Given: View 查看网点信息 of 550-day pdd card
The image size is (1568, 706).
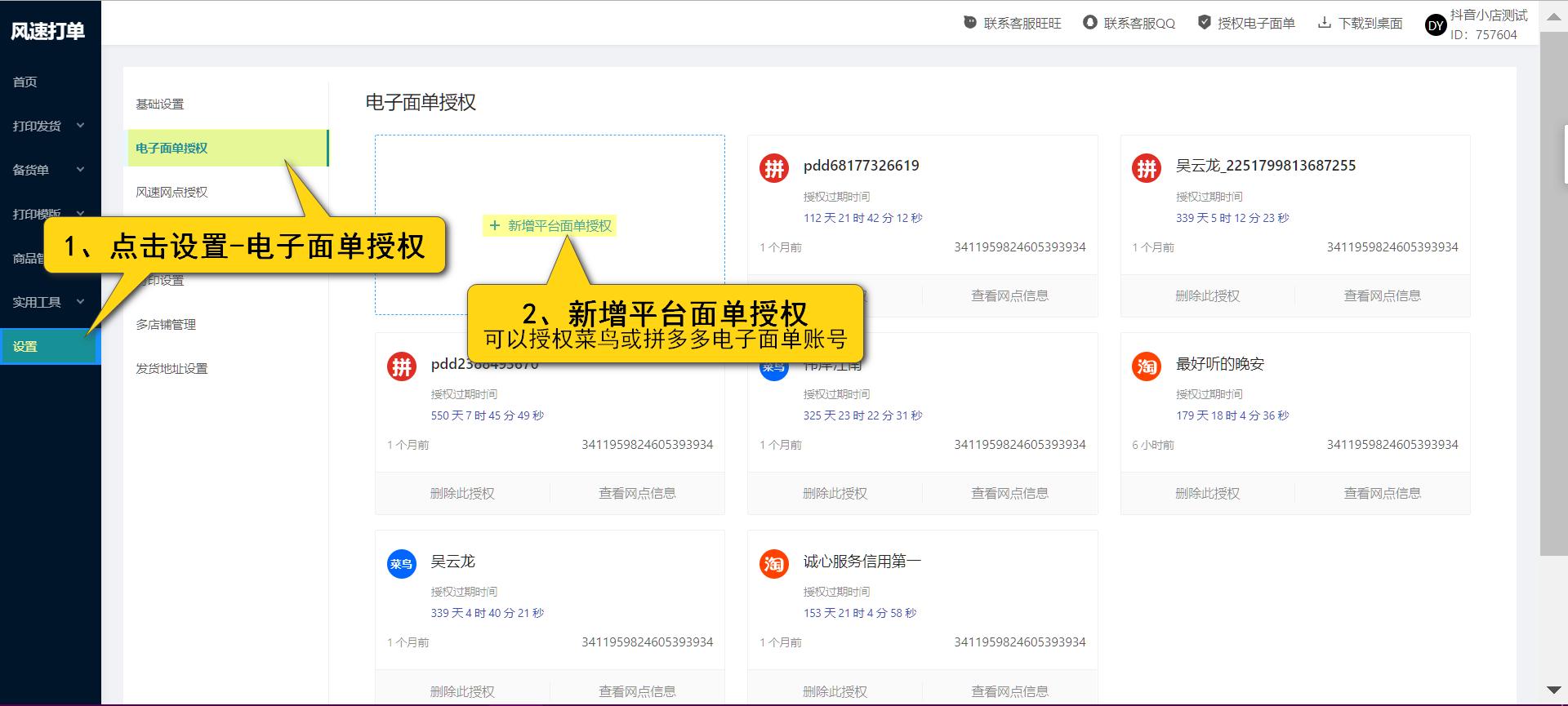Looking at the screenshot, I should click(637, 493).
